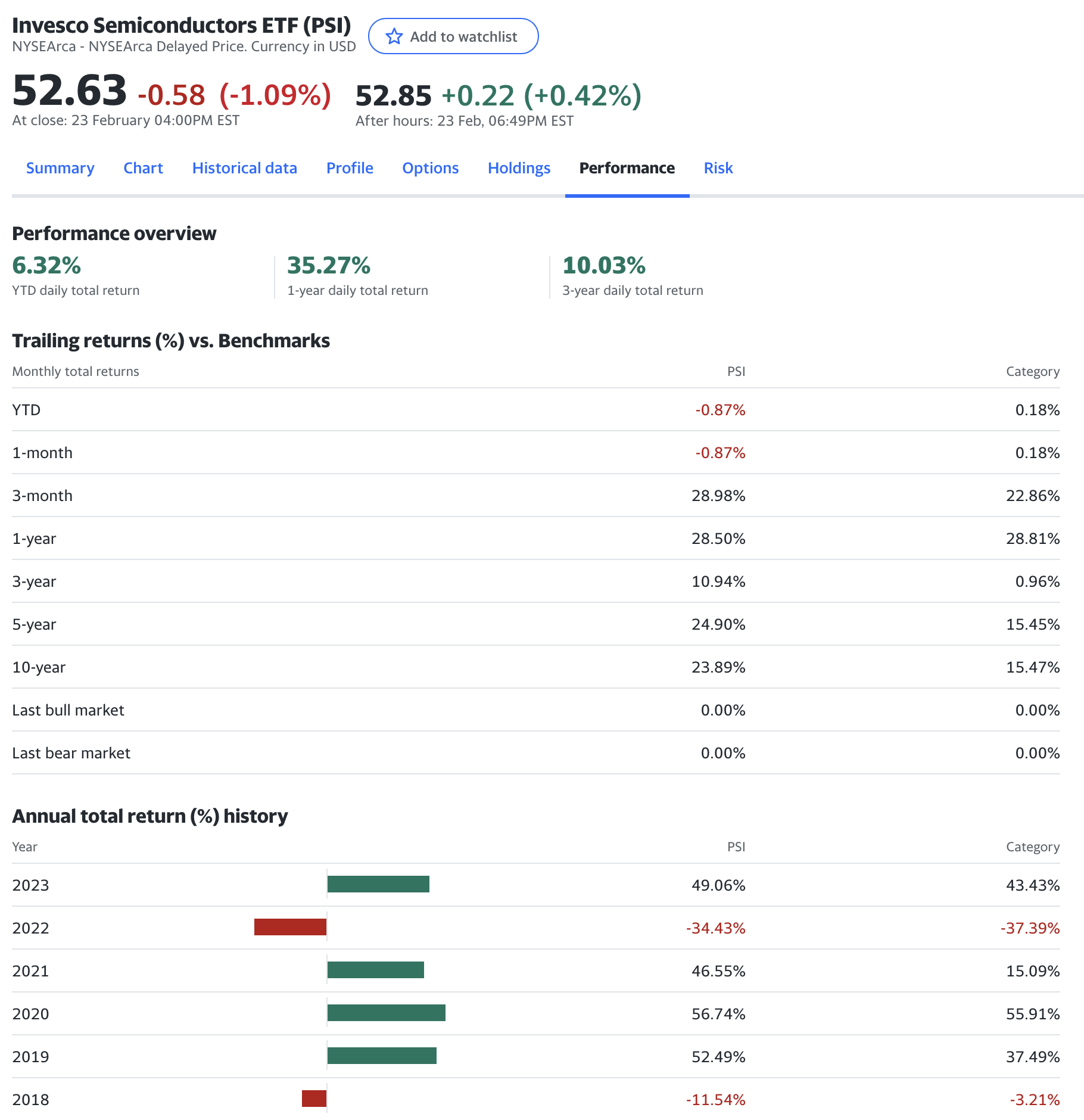View the Holdings tab
Image resolution: width=1084 pixels, height=1120 pixels.
[x=519, y=168]
